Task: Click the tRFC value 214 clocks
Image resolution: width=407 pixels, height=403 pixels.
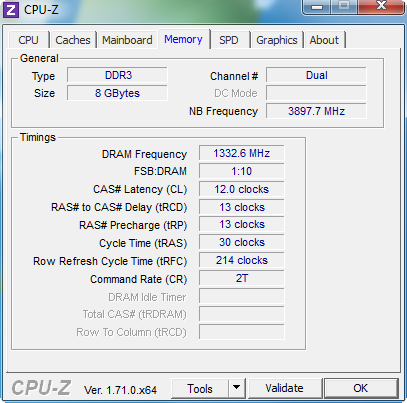Action: click(242, 260)
